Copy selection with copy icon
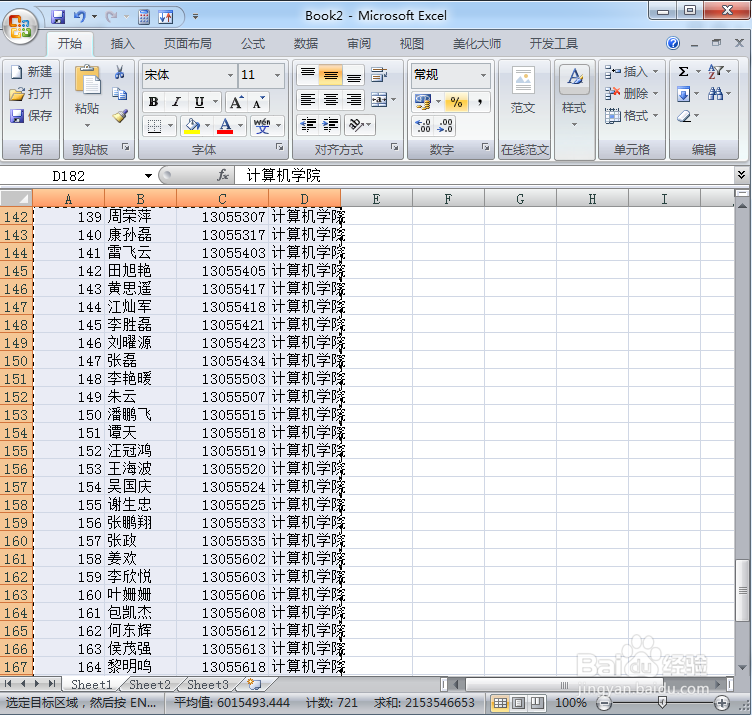 pyautogui.click(x=120, y=94)
